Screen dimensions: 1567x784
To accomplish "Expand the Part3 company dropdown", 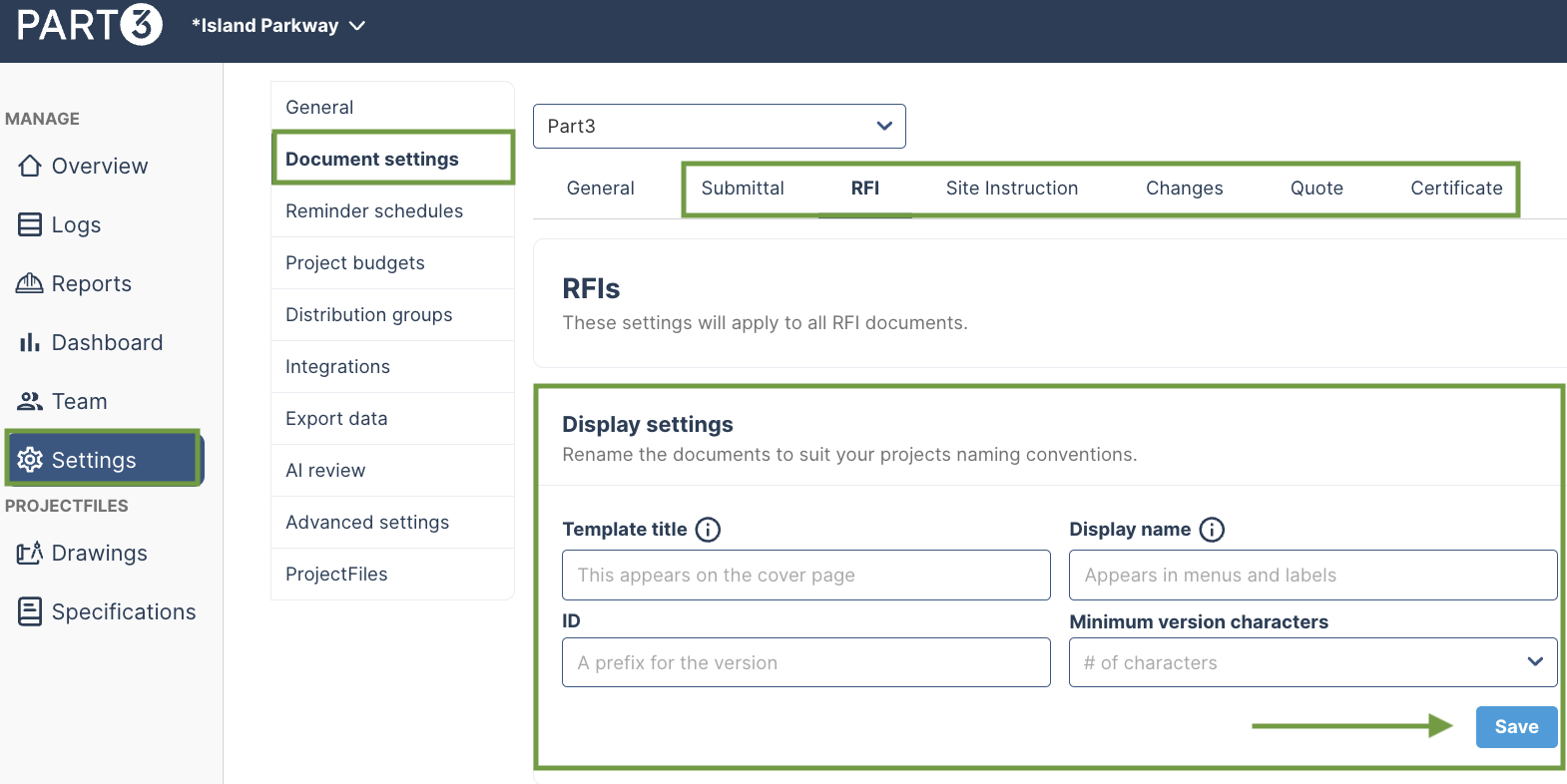I will click(x=720, y=127).
